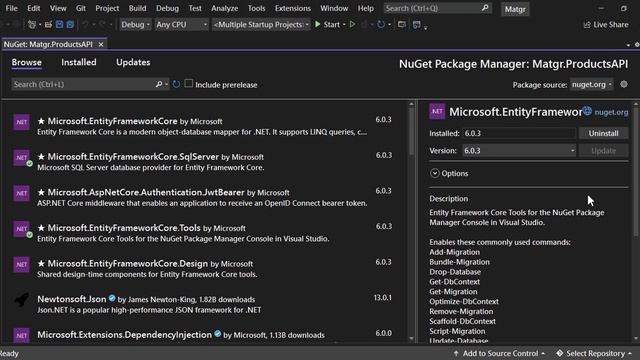Click the Uninstall button
Viewport: 640px width, 360px height.
[x=603, y=133]
